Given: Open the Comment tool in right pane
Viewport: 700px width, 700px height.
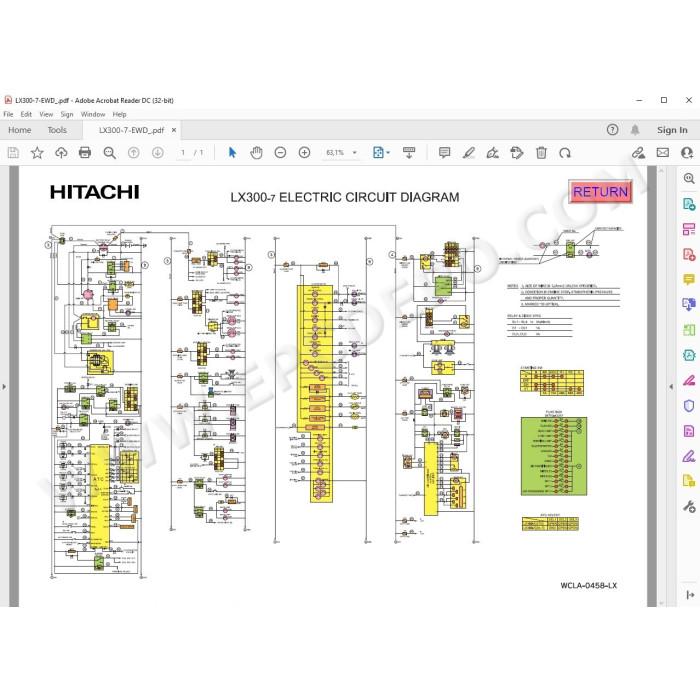Looking at the screenshot, I should click(x=689, y=280).
